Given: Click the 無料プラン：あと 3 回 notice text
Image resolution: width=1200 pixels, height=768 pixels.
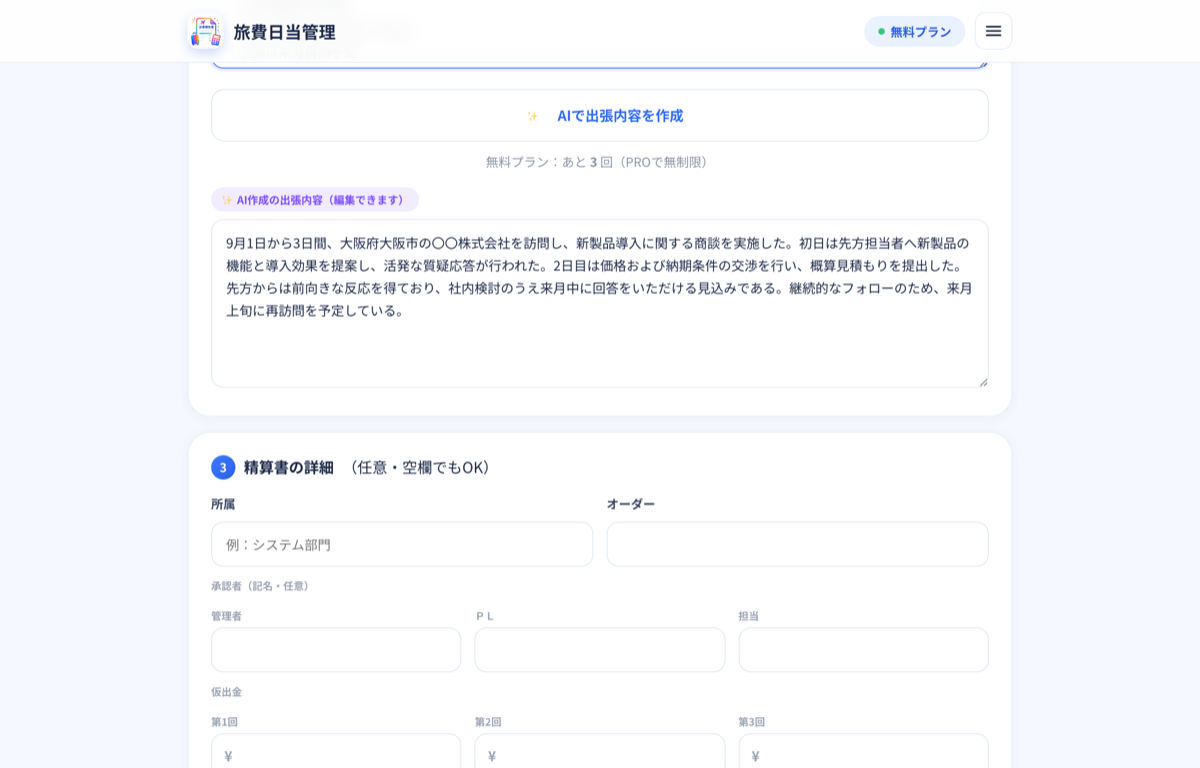Looking at the screenshot, I should pos(600,162).
